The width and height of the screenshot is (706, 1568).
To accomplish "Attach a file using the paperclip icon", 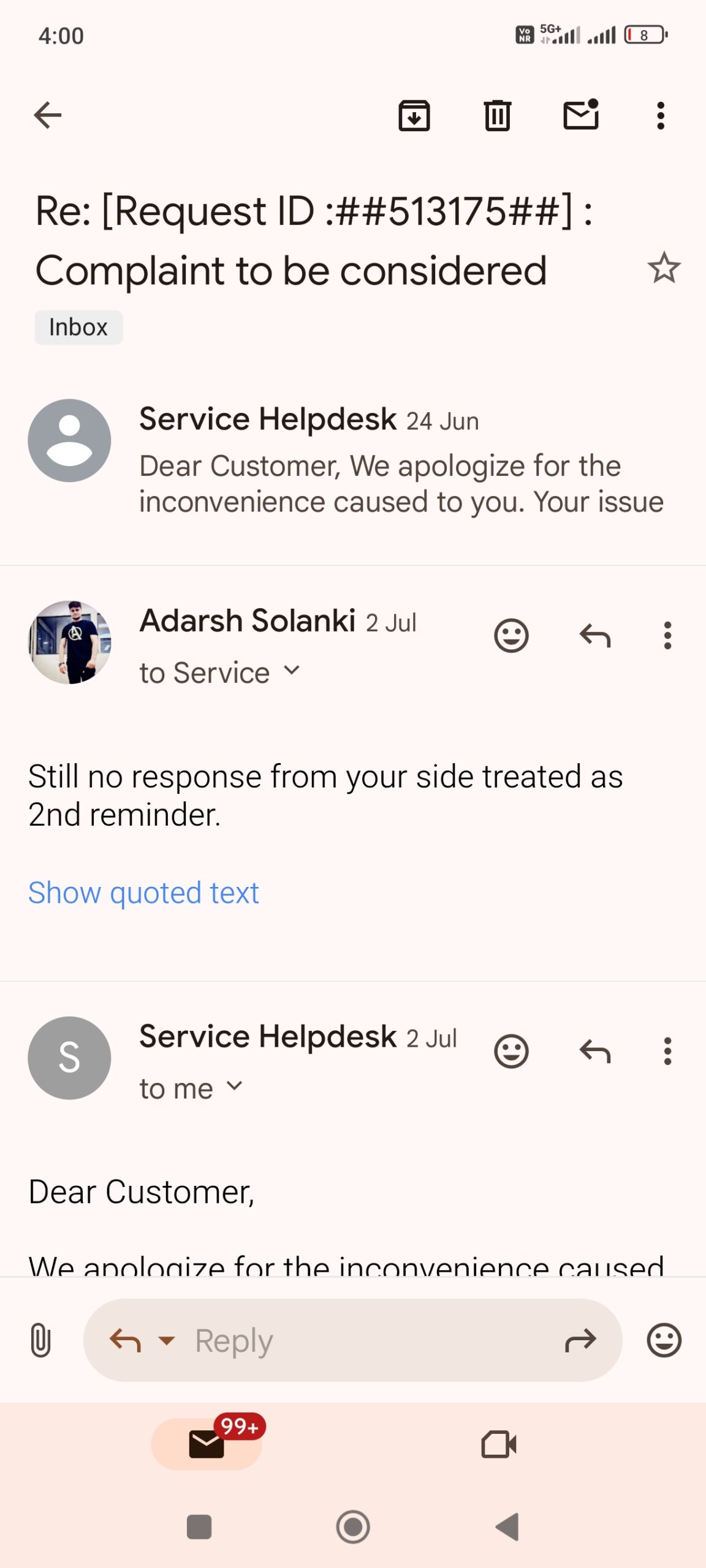I will click(x=40, y=1340).
